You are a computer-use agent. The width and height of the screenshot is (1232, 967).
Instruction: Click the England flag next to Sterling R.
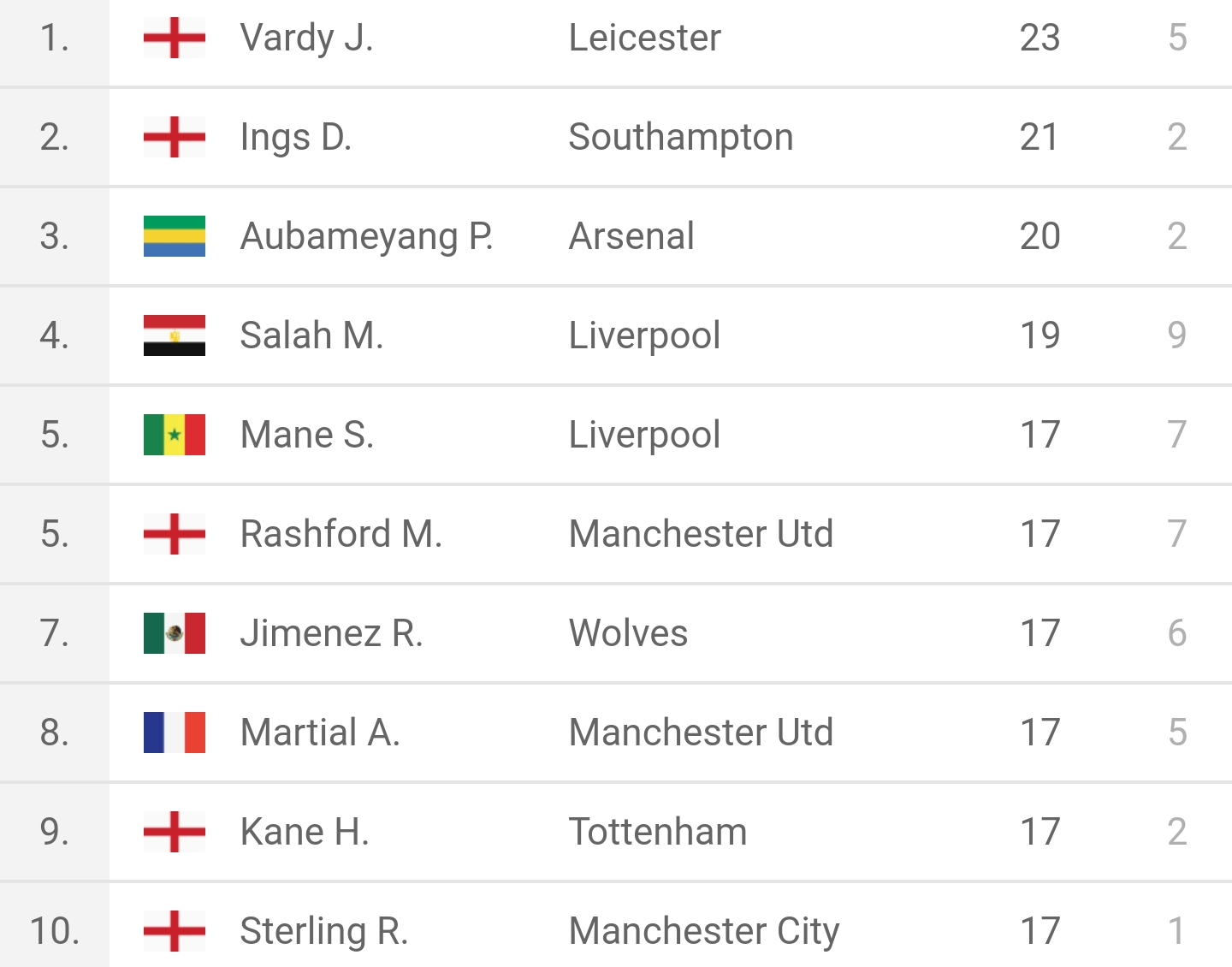click(175, 931)
